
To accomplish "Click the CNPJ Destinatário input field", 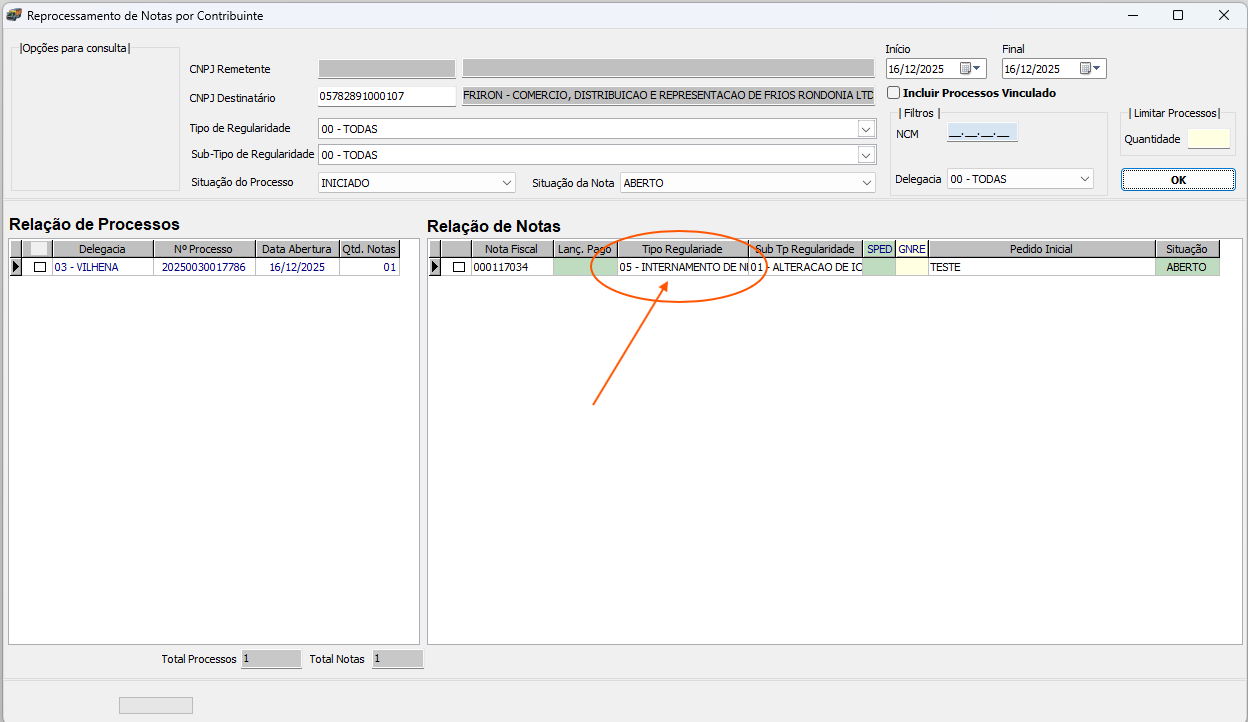I will [386, 97].
